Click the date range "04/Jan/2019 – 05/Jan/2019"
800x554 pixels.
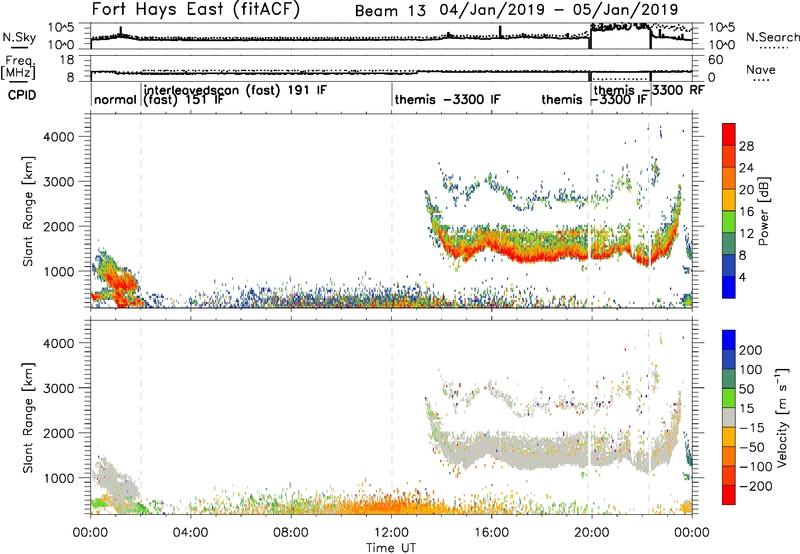559,10
